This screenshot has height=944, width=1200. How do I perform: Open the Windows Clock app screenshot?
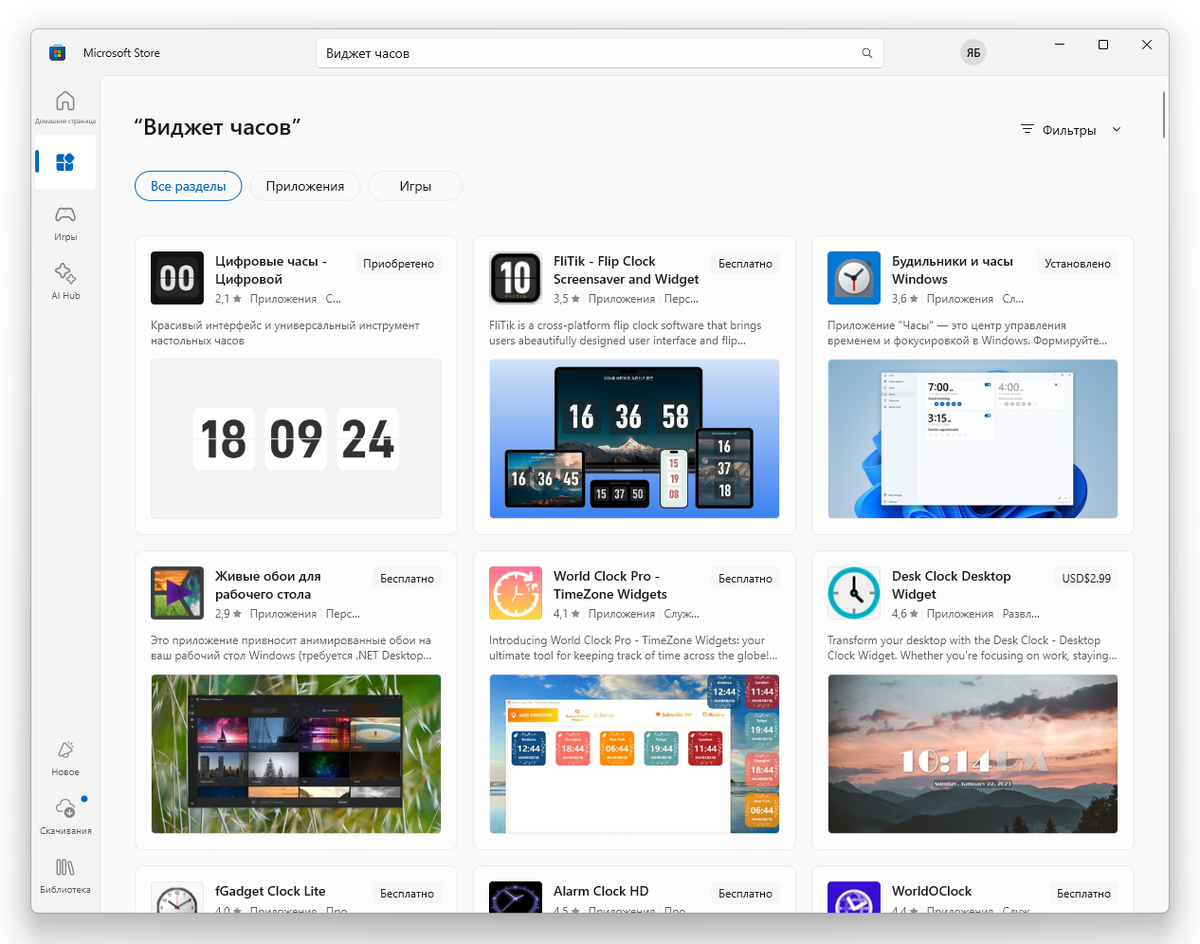973,439
